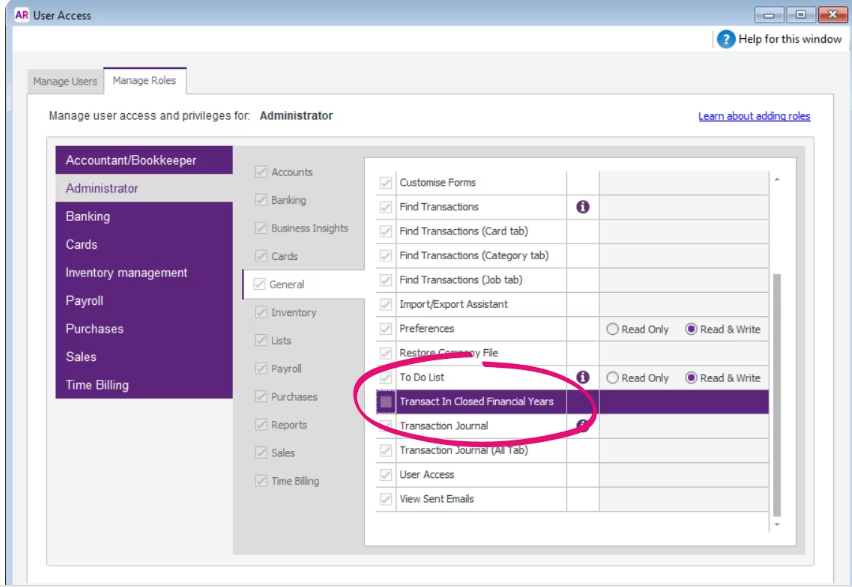
Task: Switch to the Manage Users tab
Action: coord(65,81)
